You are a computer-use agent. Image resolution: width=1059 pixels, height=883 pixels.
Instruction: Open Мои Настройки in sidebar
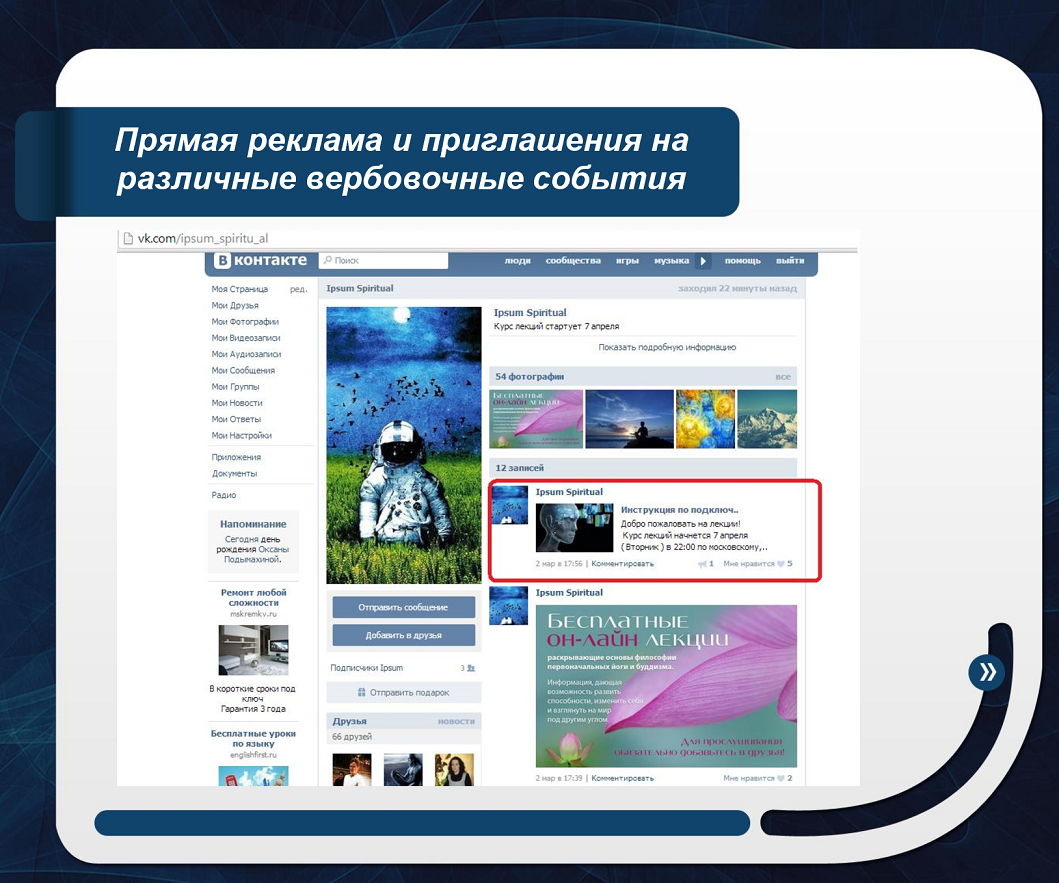pos(242,435)
